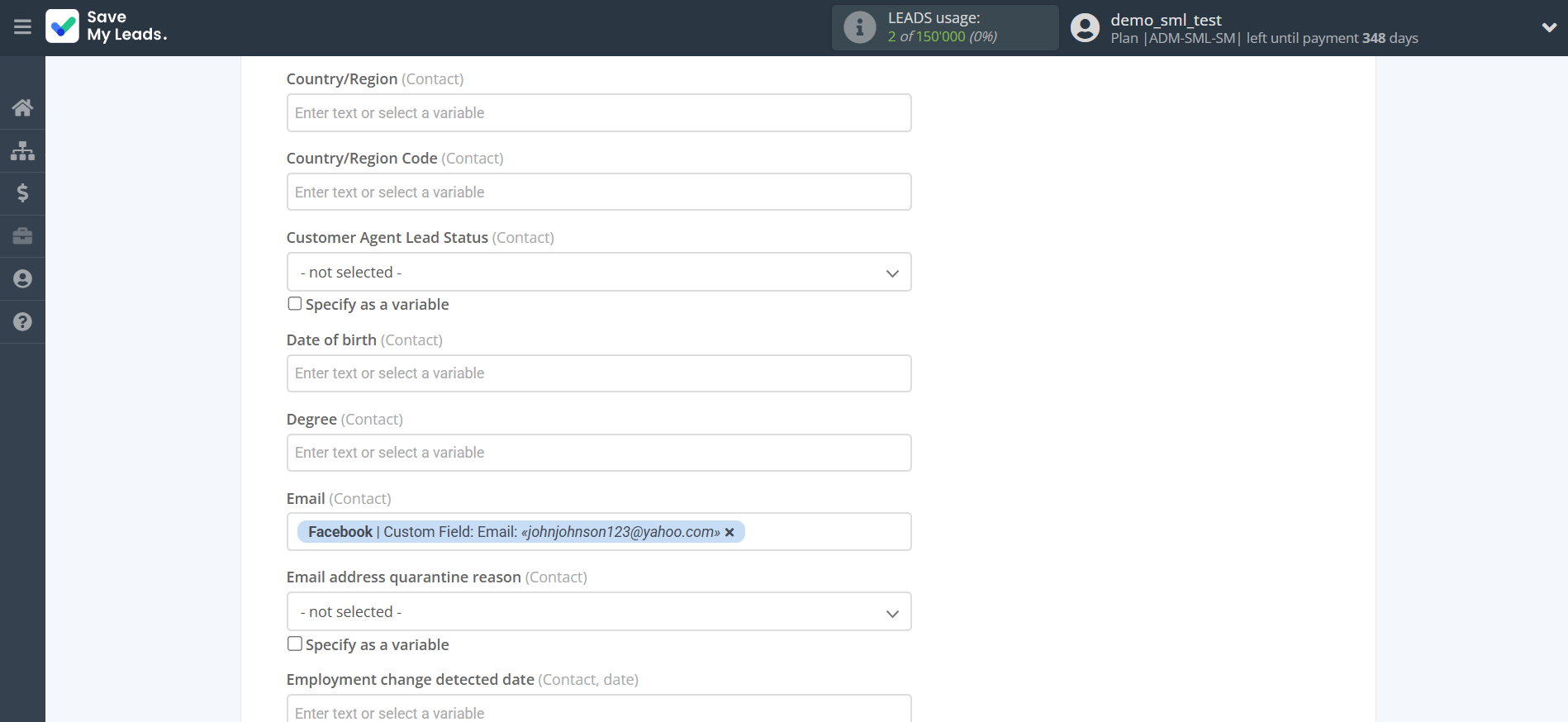Remove the Facebook email variable tag
This screenshot has height=722, width=1568.
[x=729, y=533]
